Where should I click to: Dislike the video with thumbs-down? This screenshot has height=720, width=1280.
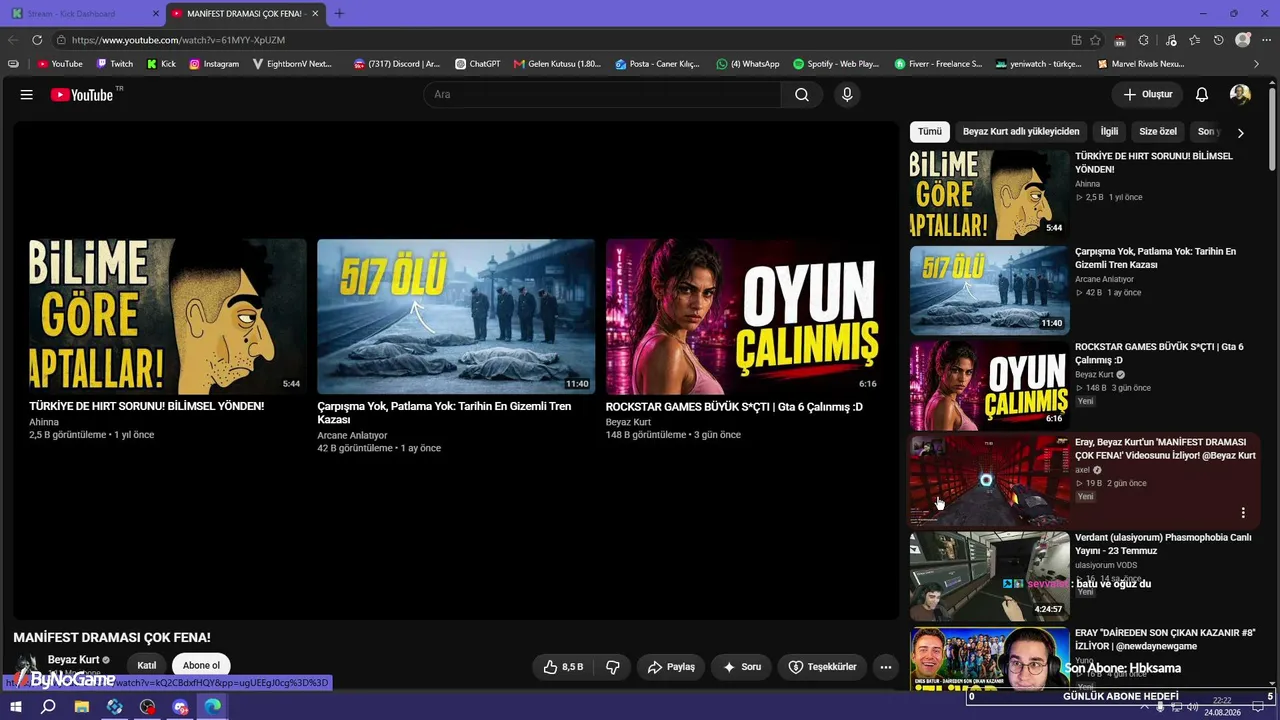613,667
